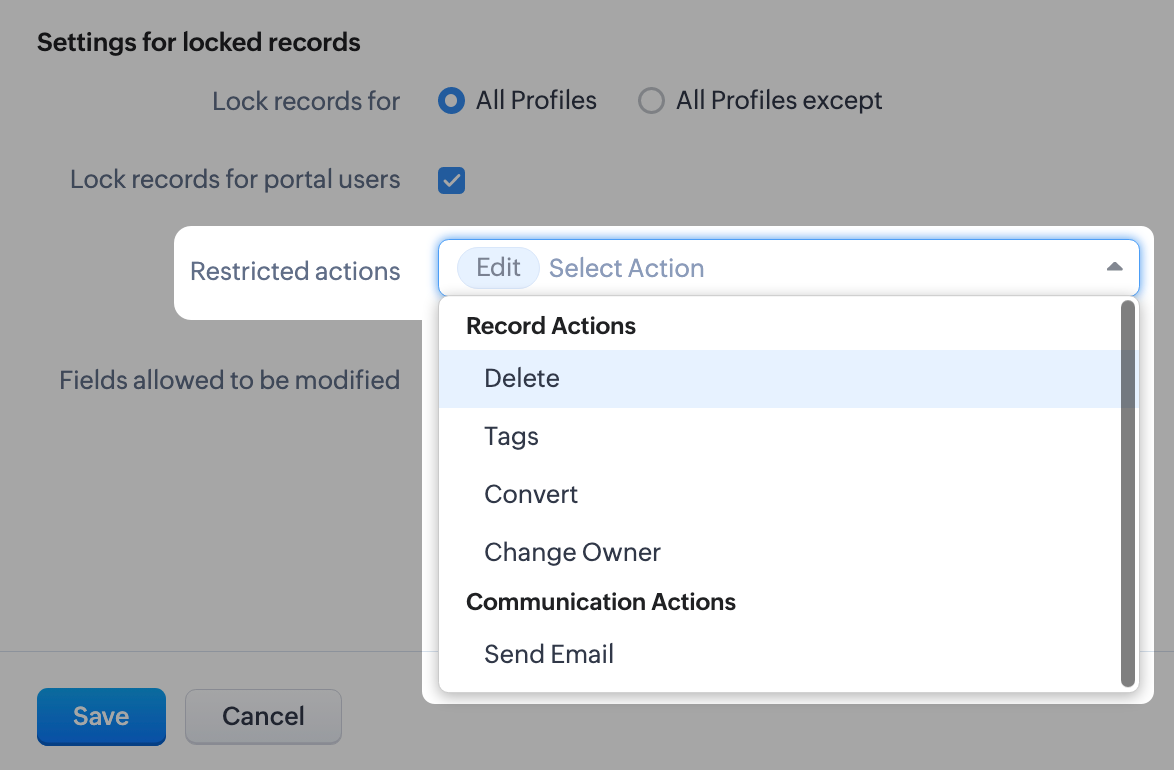
Task: Click the Communication Actions group header
Action: pyautogui.click(x=601, y=602)
